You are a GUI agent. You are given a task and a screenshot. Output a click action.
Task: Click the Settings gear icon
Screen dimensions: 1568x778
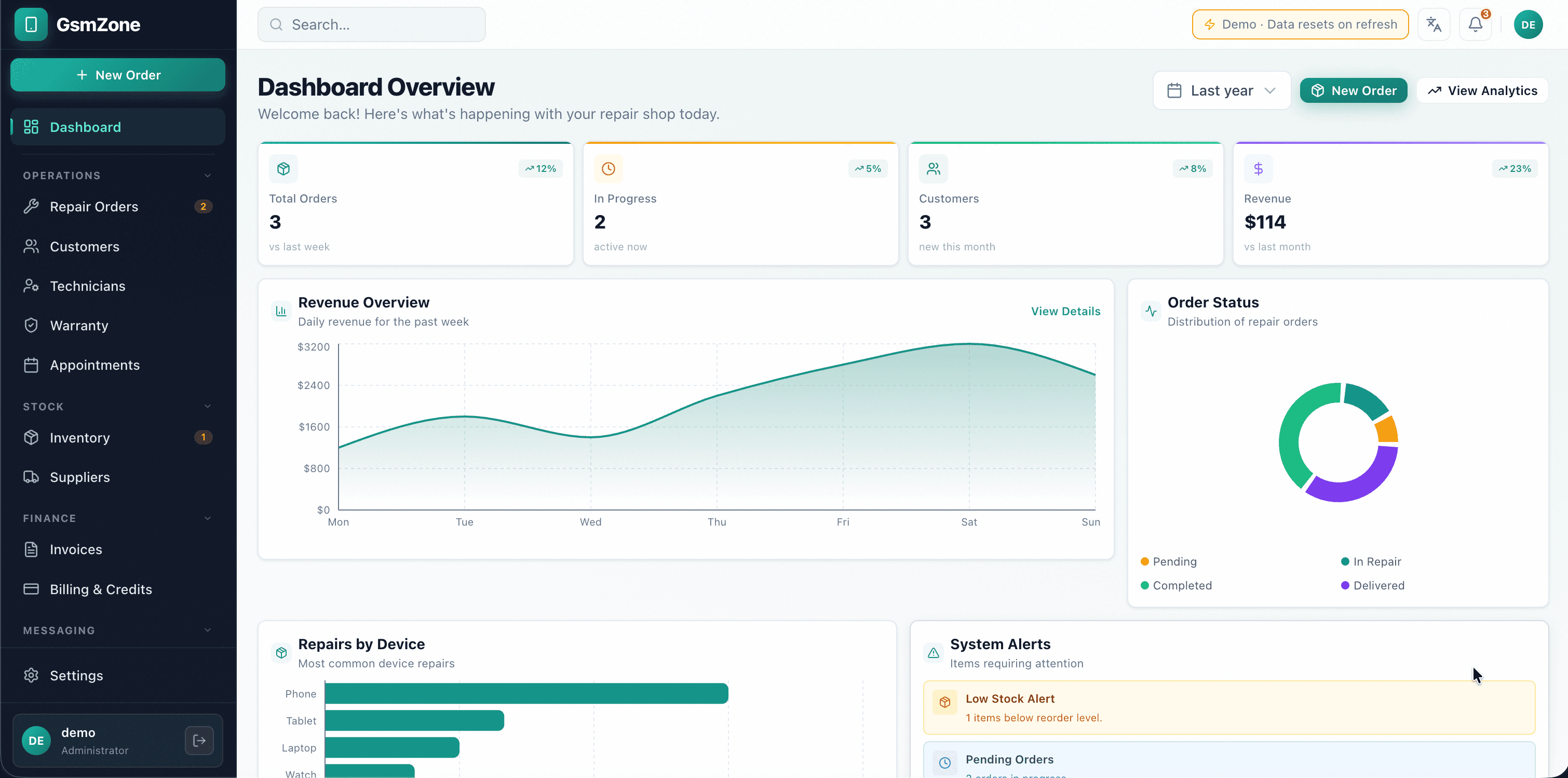[32, 675]
